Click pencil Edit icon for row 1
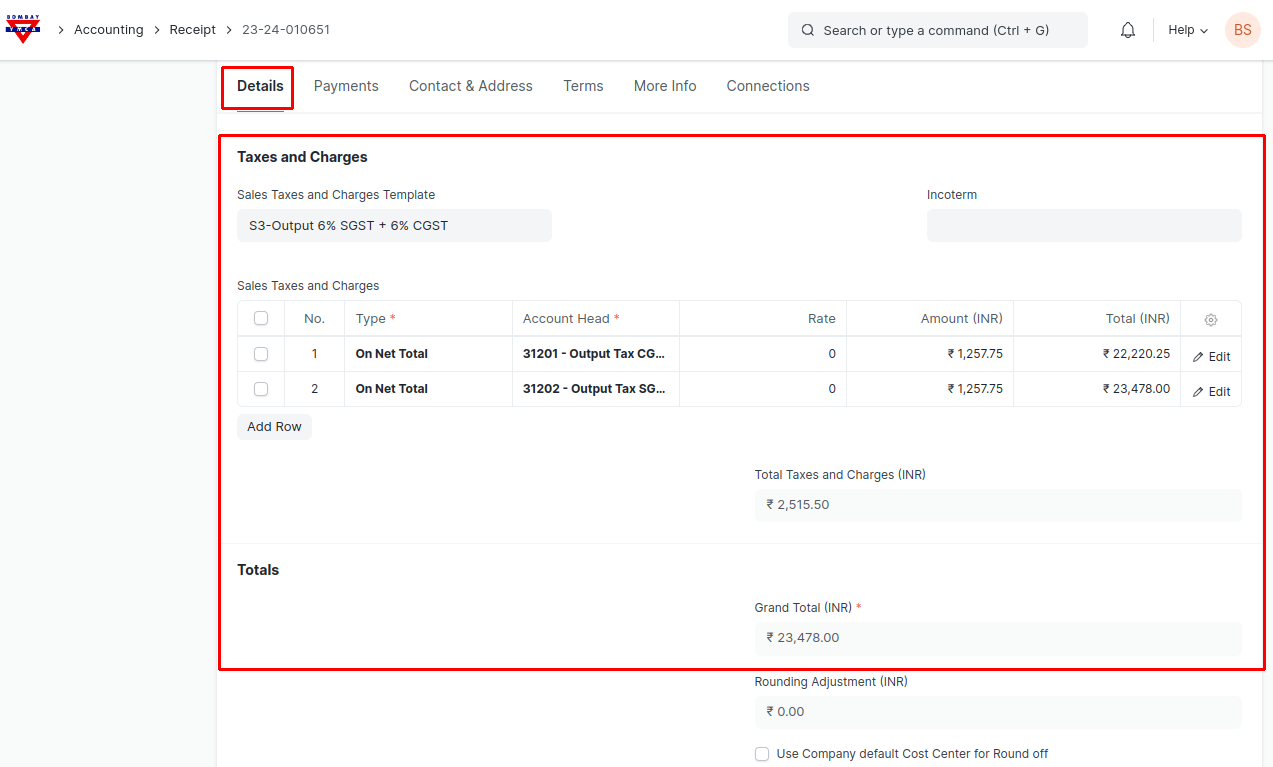The height and width of the screenshot is (767, 1273). (x=1198, y=357)
